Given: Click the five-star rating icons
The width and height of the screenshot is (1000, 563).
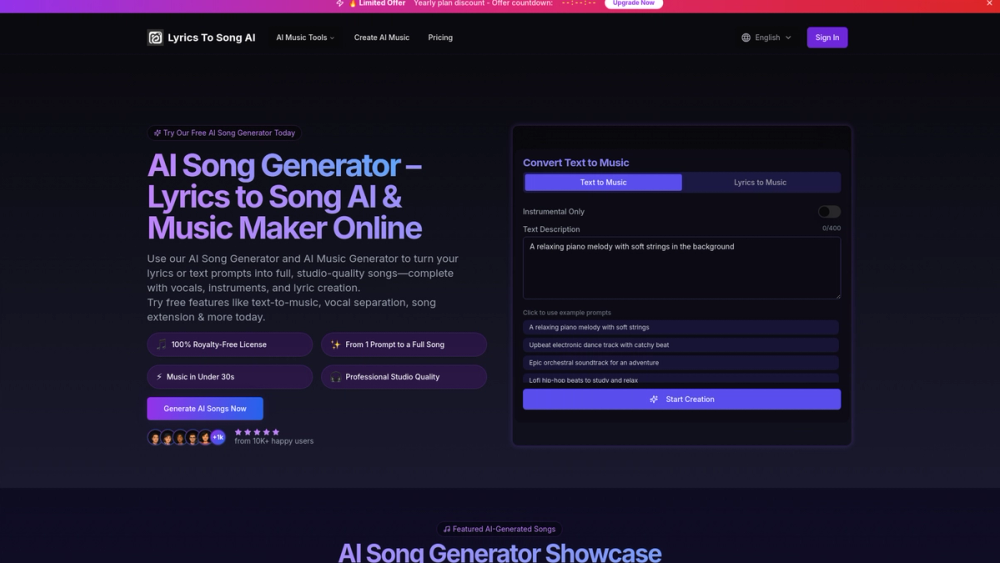Looking at the screenshot, I should click(257, 432).
